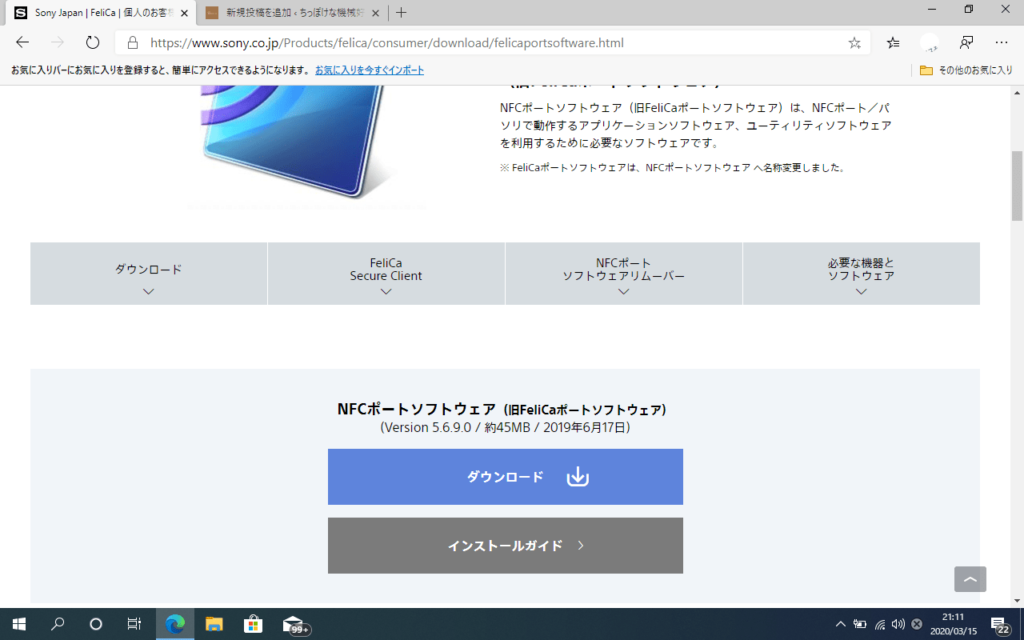
Task: Add page to favorites star
Action: [x=854, y=43]
